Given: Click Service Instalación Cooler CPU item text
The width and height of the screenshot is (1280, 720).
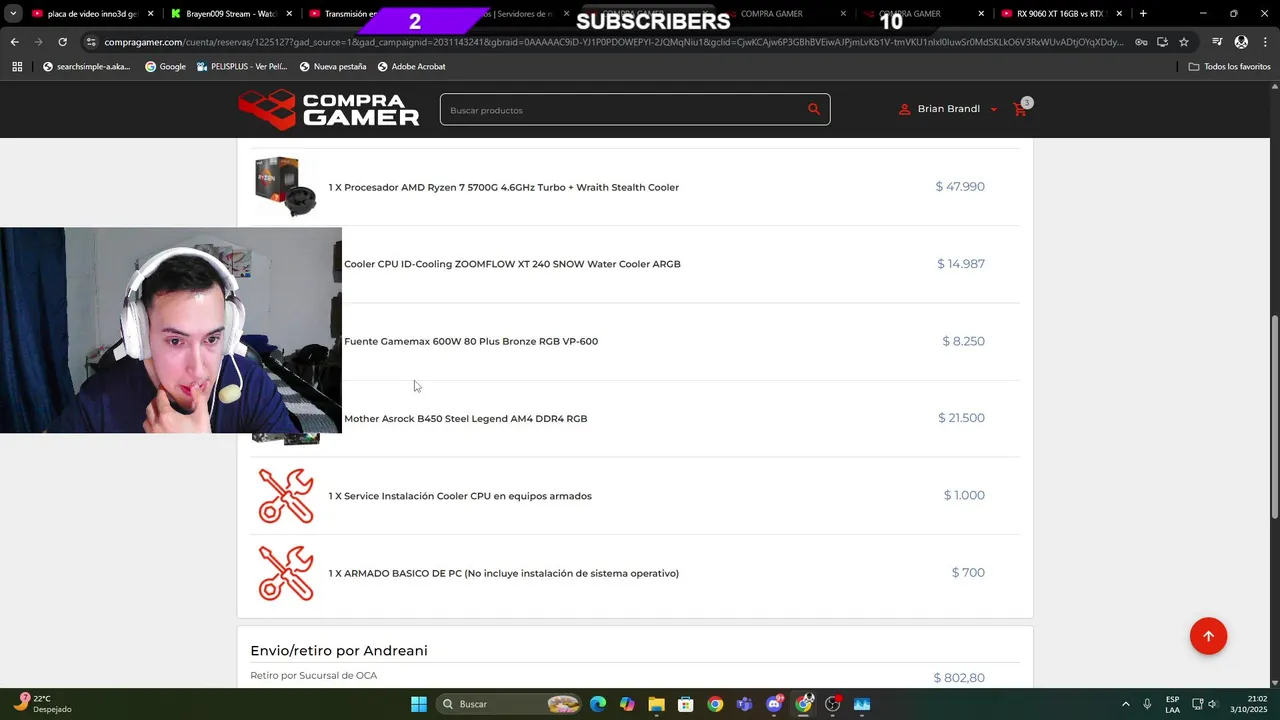Looking at the screenshot, I should coord(468,496).
